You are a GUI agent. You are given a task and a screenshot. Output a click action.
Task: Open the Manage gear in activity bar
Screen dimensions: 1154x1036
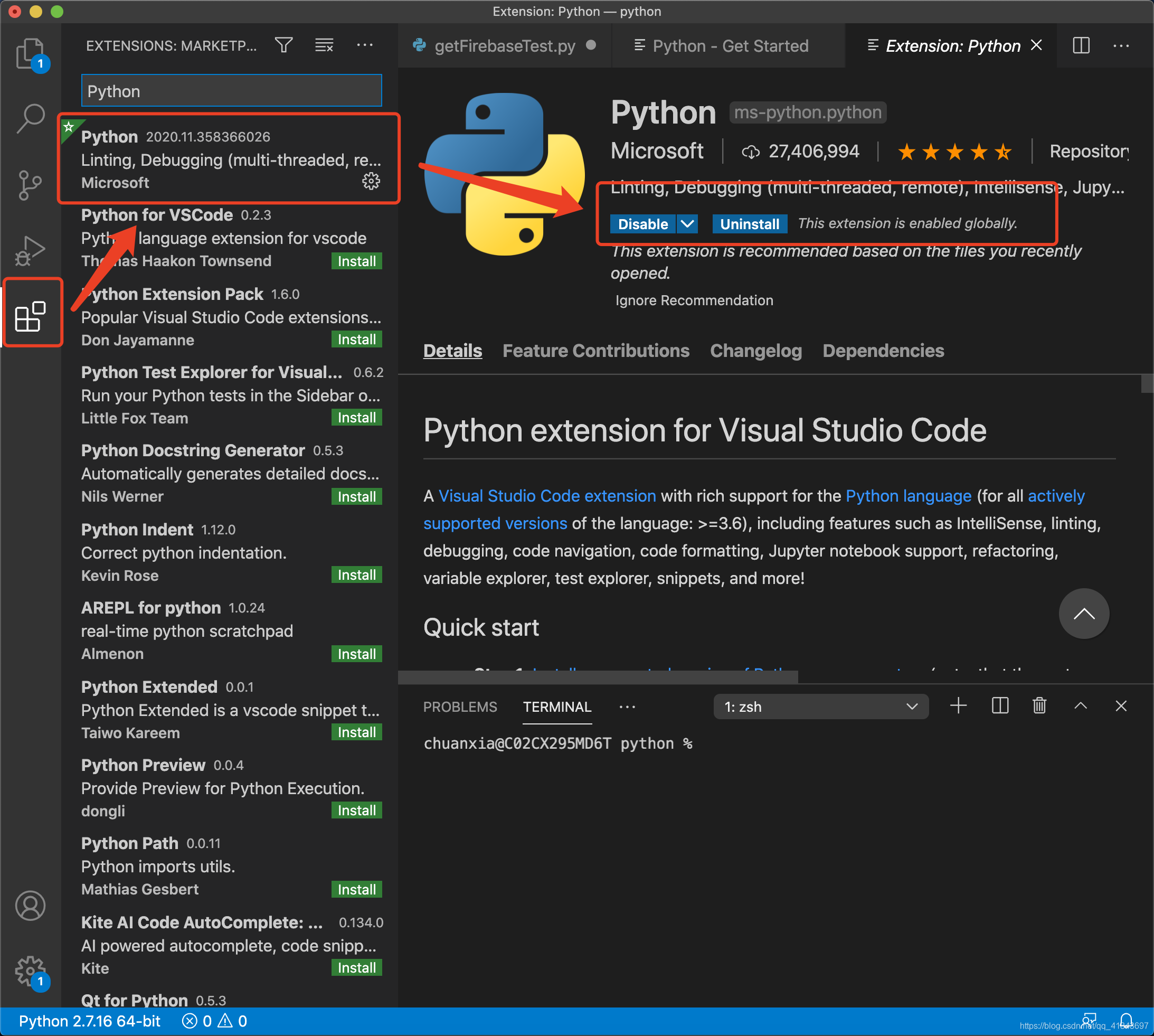coord(30,971)
